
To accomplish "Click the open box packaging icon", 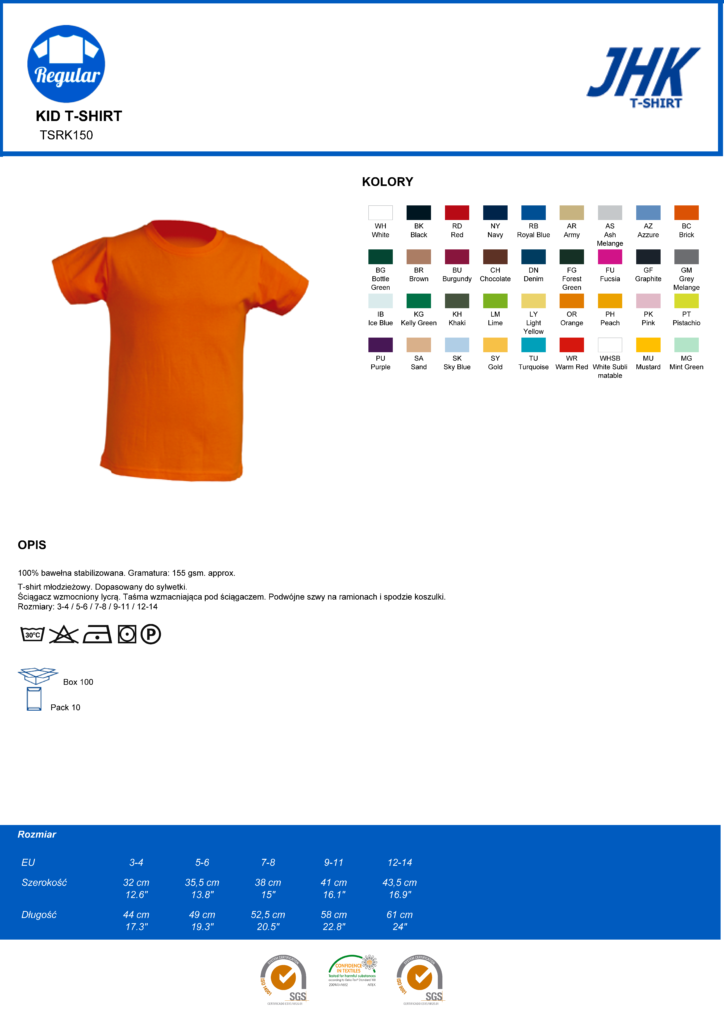I will pos(38,676).
